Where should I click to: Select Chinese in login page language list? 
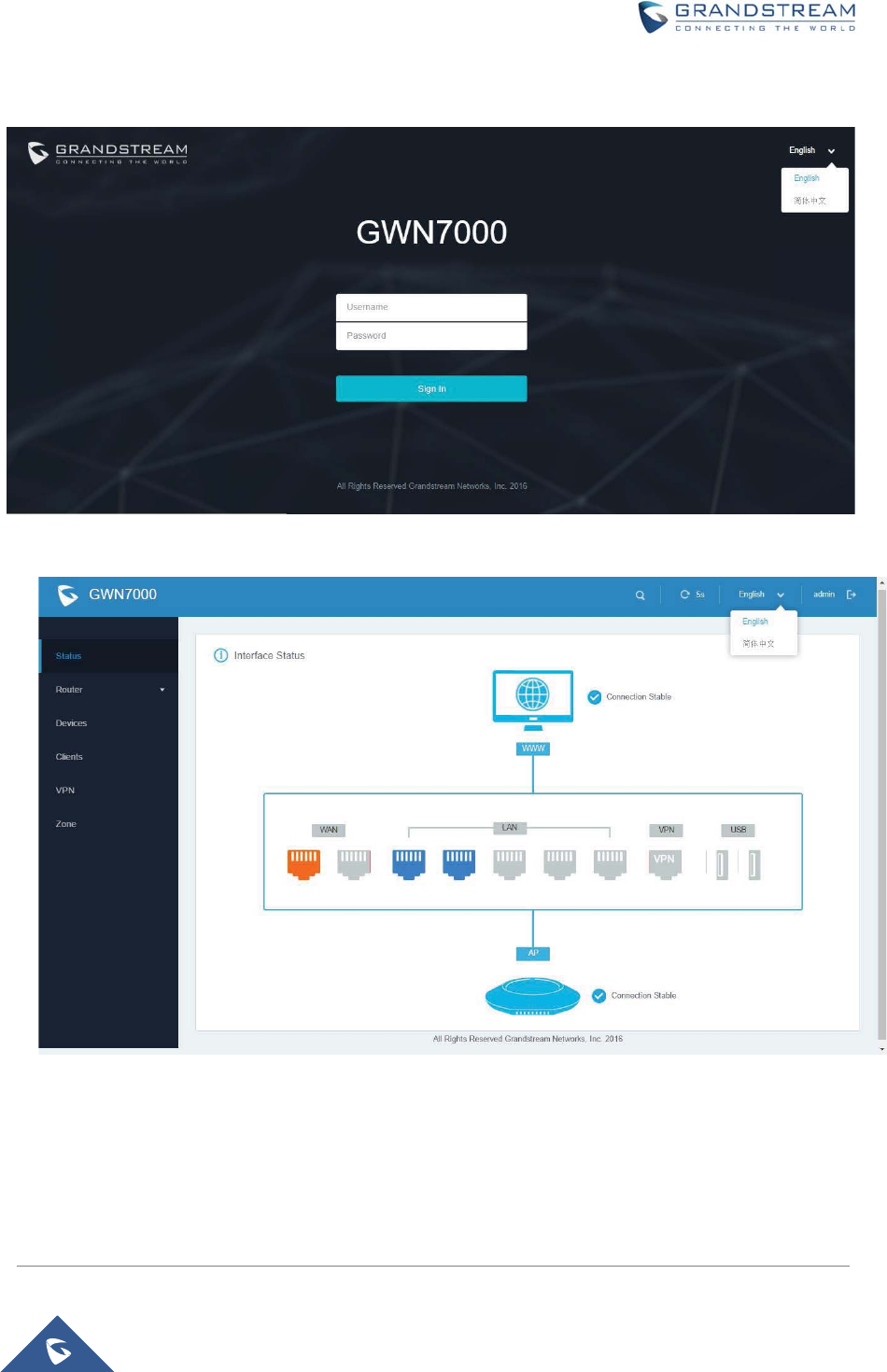810,201
